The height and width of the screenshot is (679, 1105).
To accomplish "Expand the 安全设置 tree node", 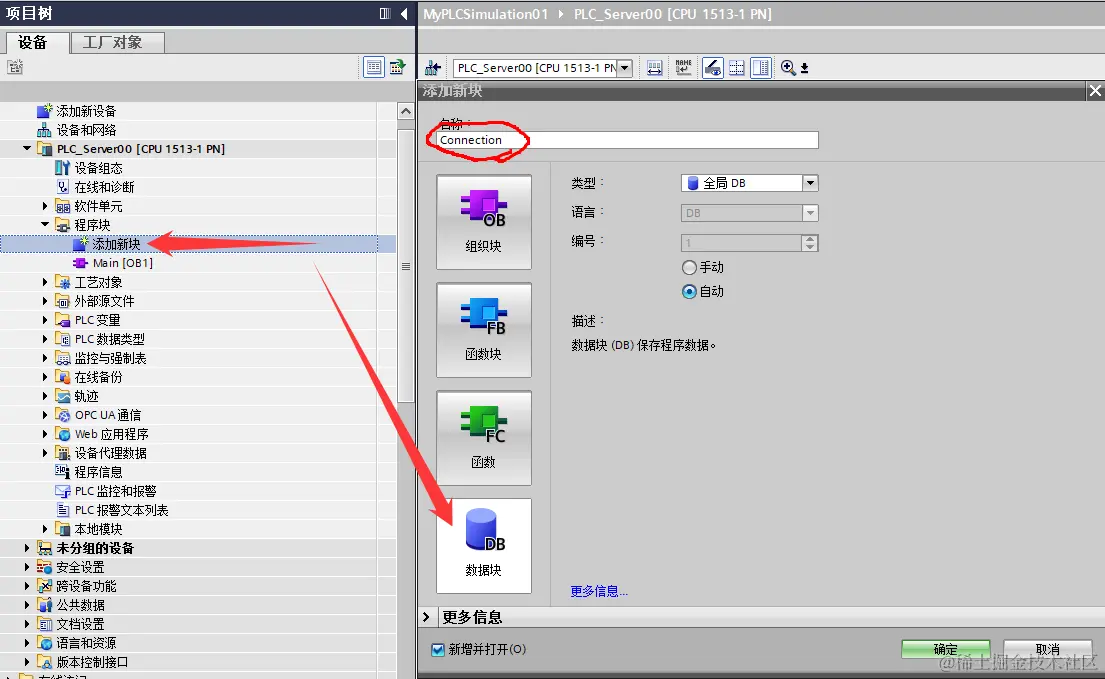I will (x=27, y=567).
